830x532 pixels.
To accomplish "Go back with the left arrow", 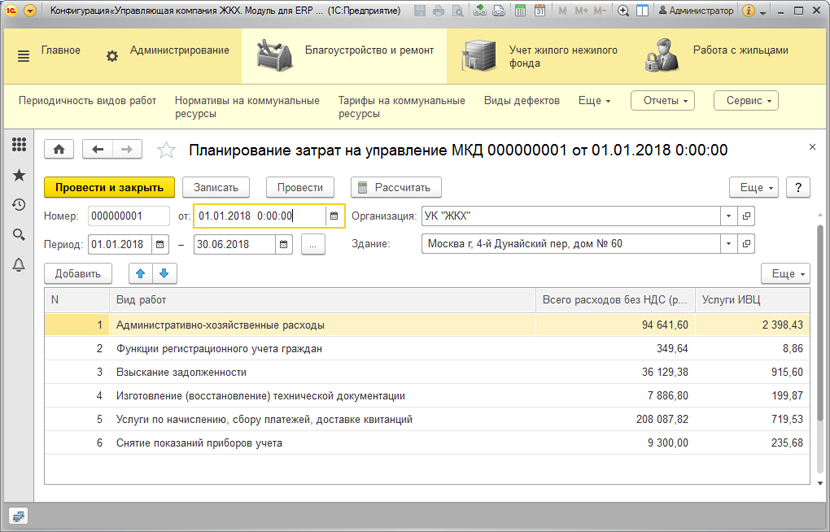I will [x=97, y=149].
